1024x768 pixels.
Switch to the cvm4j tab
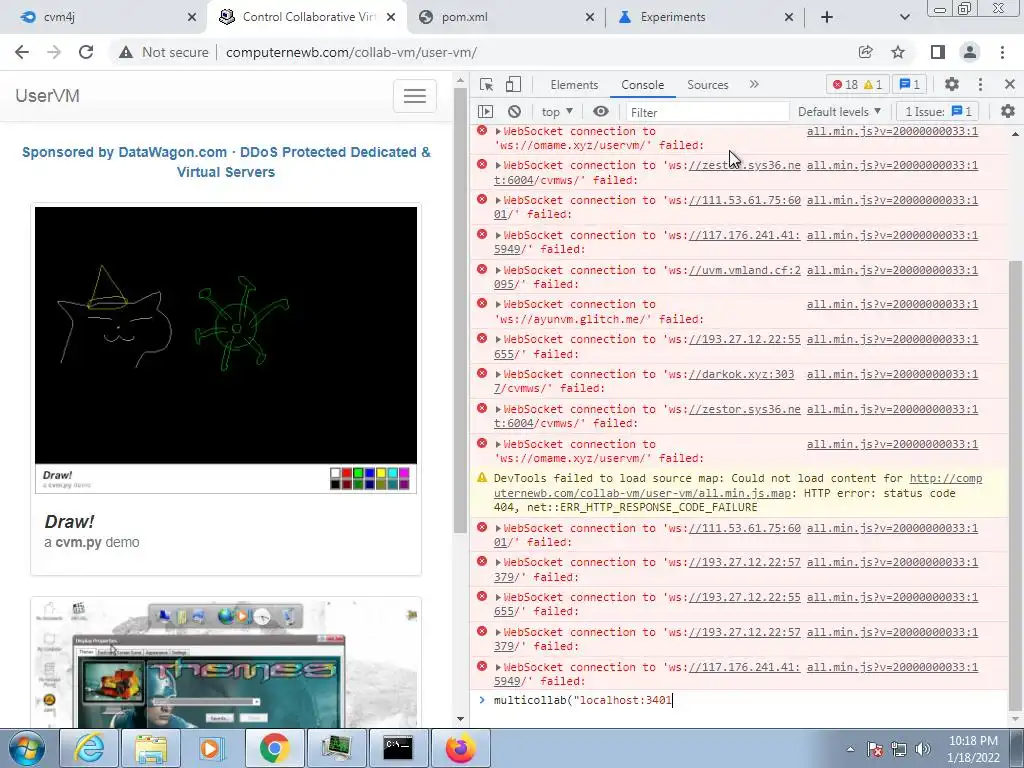pyautogui.click(x=108, y=17)
